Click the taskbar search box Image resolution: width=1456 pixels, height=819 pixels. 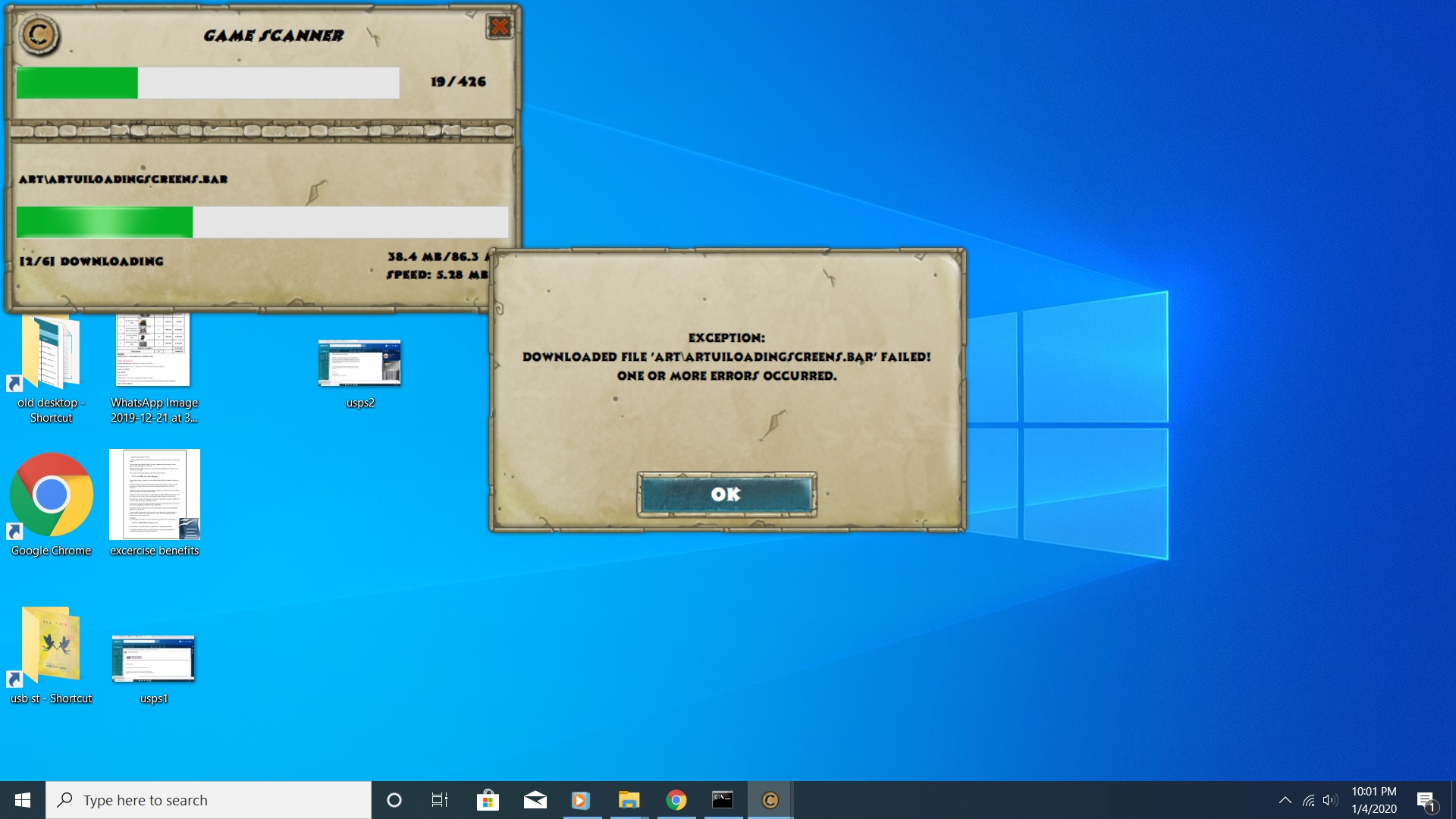coord(209,800)
